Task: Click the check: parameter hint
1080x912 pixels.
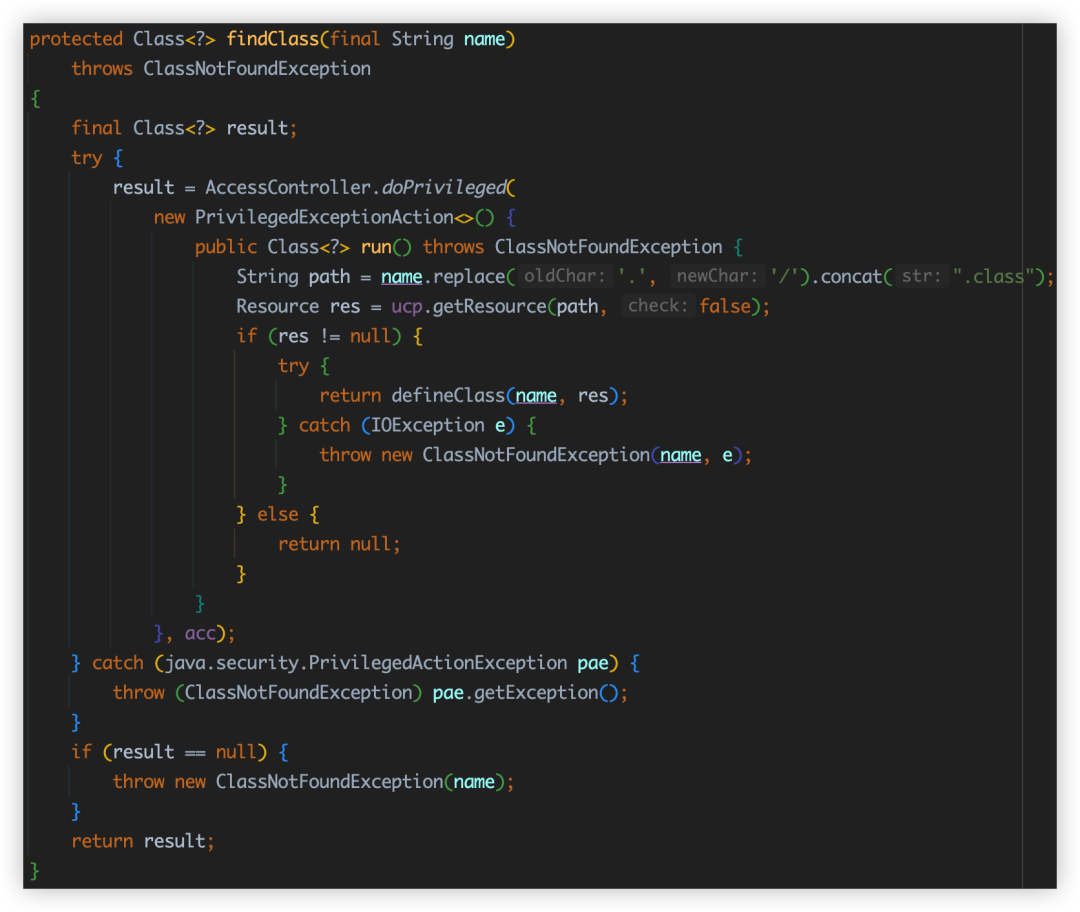Action: click(658, 306)
